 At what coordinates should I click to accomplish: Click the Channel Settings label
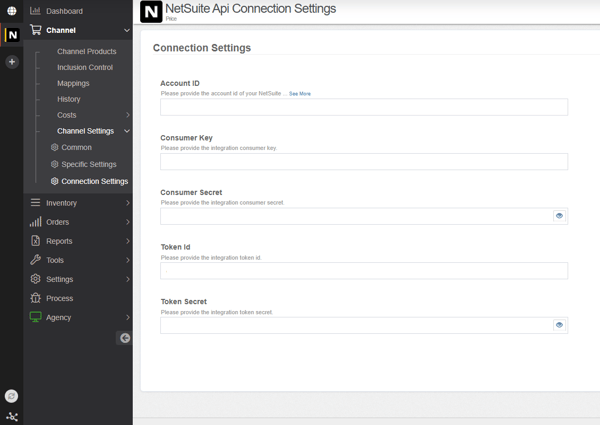click(85, 131)
